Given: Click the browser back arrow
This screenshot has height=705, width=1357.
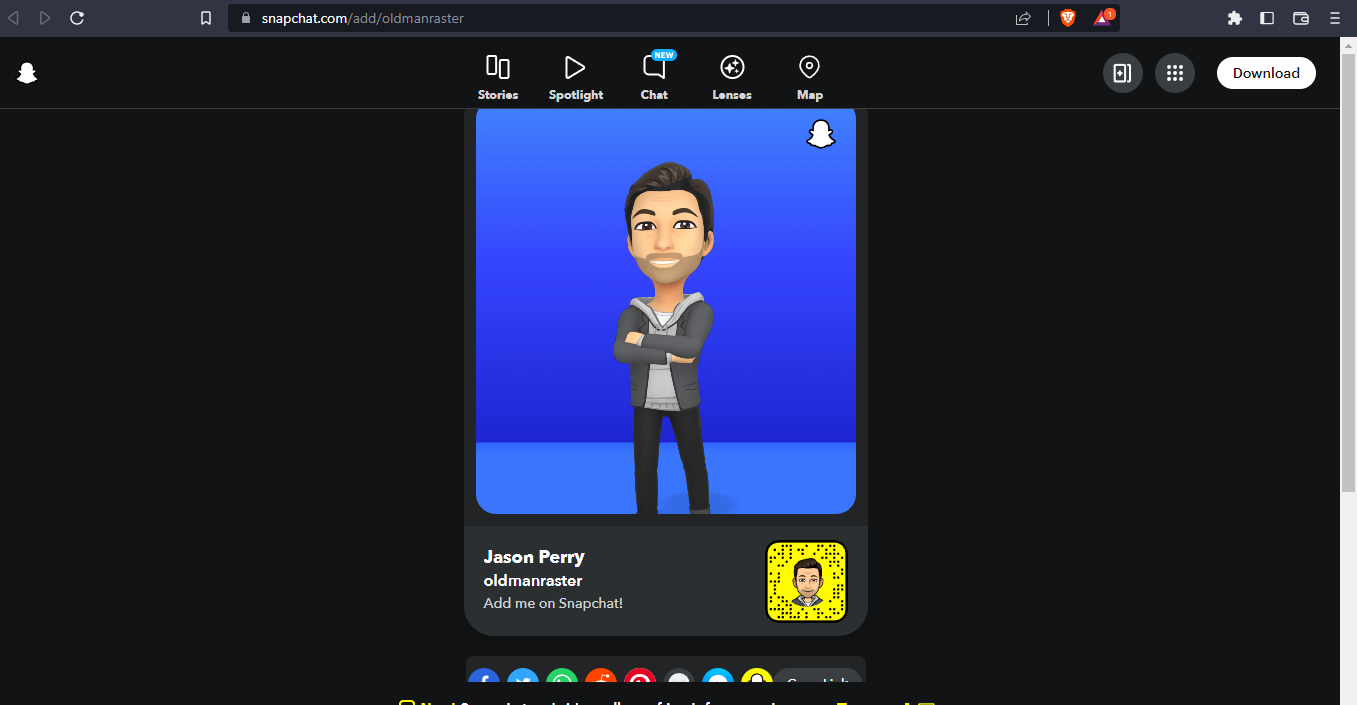Looking at the screenshot, I should click(14, 18).
